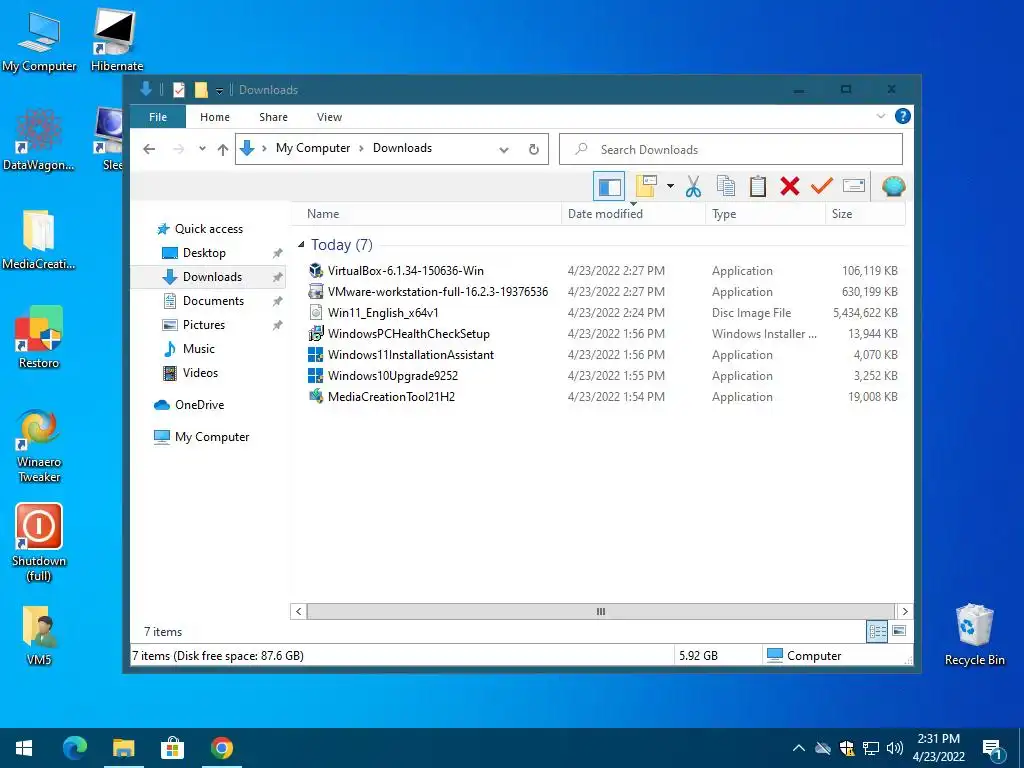1024x768 pixels.
Task: Switch to Details view icon
Action: (877, 631)
